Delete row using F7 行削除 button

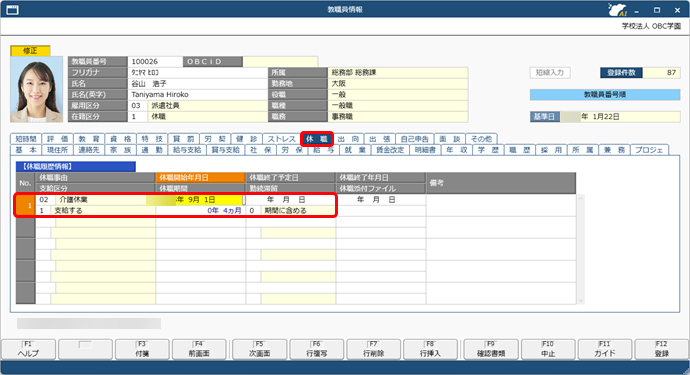[x=374, y=349]
